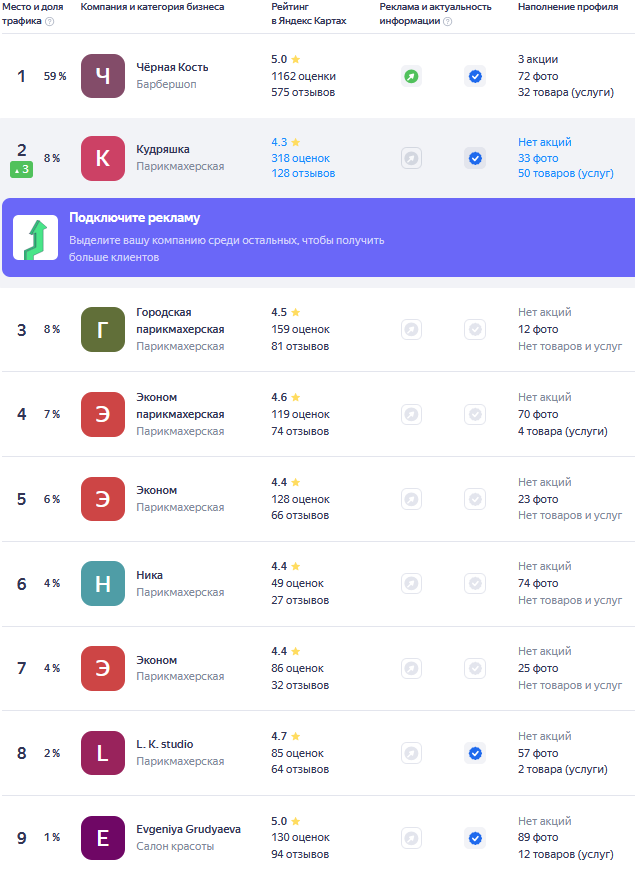635x875 pixels.
Task: Click the advertising icon in Evgeniya Grudyaeva row
Action: 411,838
